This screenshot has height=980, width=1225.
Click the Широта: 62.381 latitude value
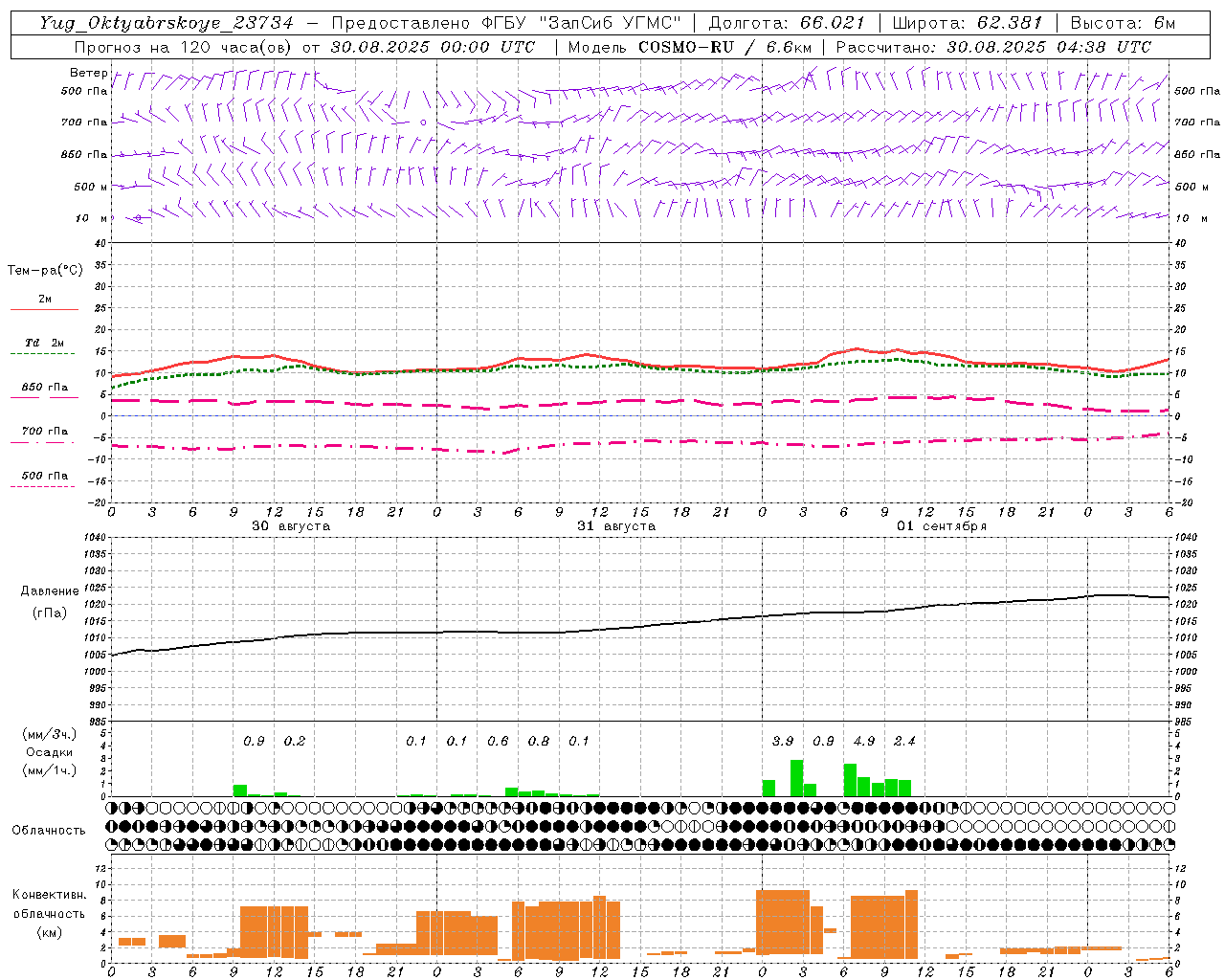(967, 24)
